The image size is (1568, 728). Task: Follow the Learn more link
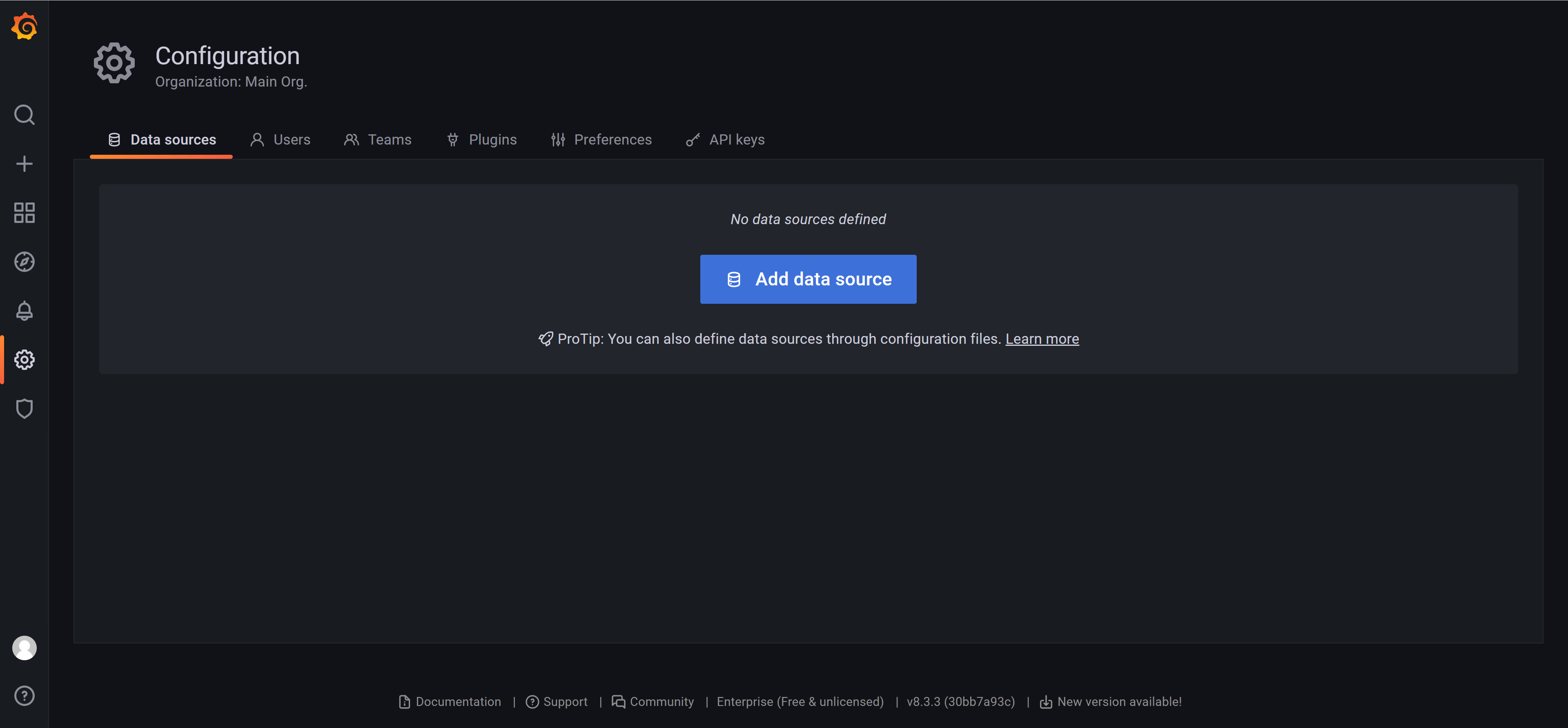pyautogui.click(x=1042, y=339)
